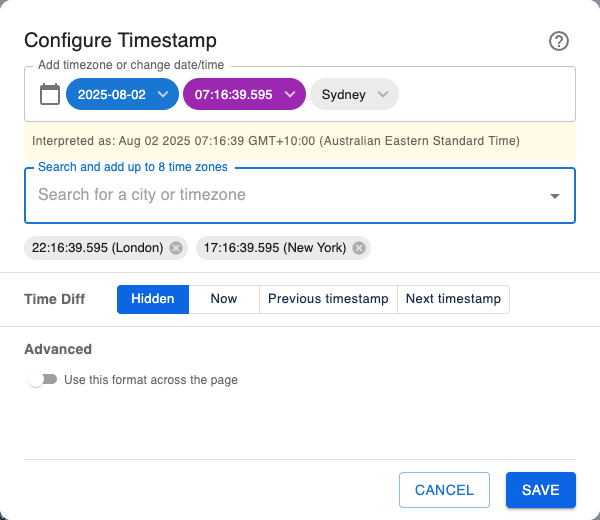This screenshot has width=600, height=520.
Task: Click the 'Interpreted as' info text
Action: tap(276, 141)
